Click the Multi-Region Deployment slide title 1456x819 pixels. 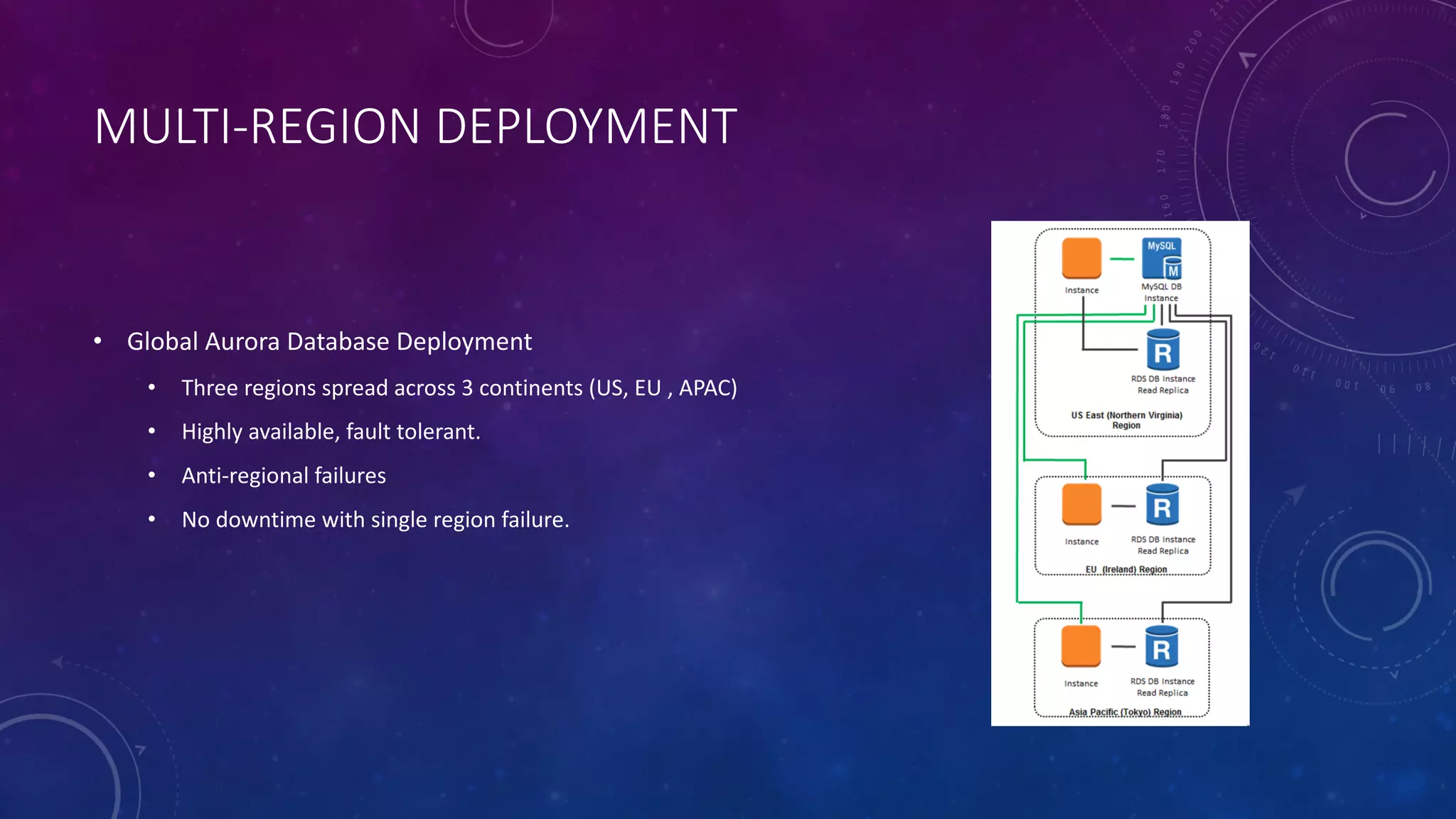pyautogui.click(x=416, y=127)
